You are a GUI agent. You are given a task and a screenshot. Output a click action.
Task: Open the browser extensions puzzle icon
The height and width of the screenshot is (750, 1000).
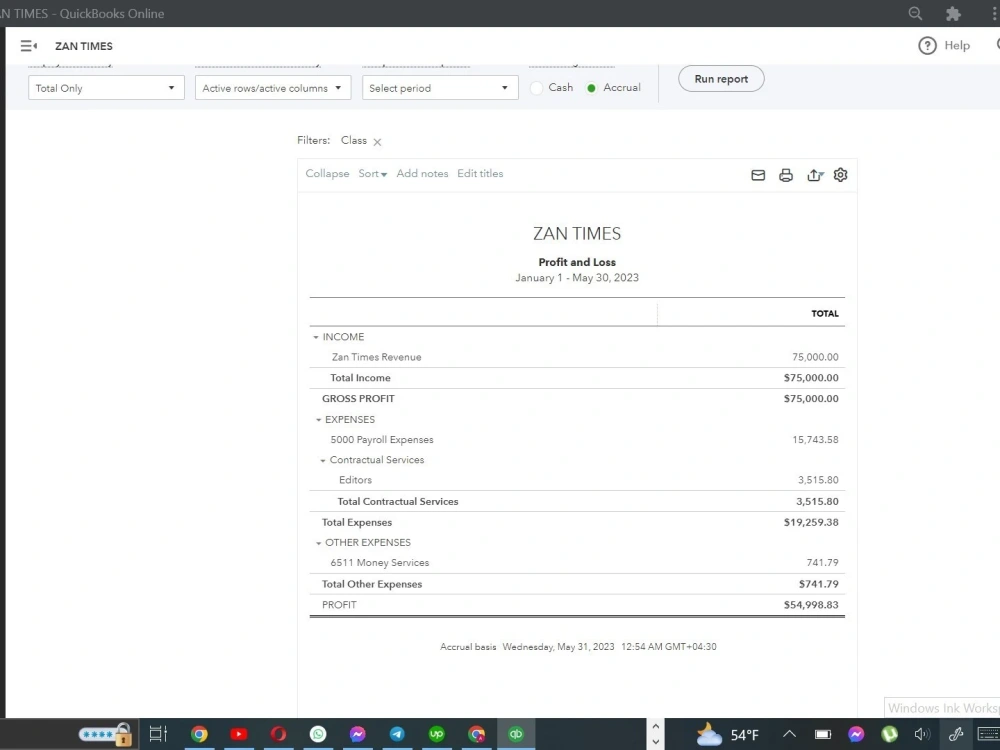(953, 13)
